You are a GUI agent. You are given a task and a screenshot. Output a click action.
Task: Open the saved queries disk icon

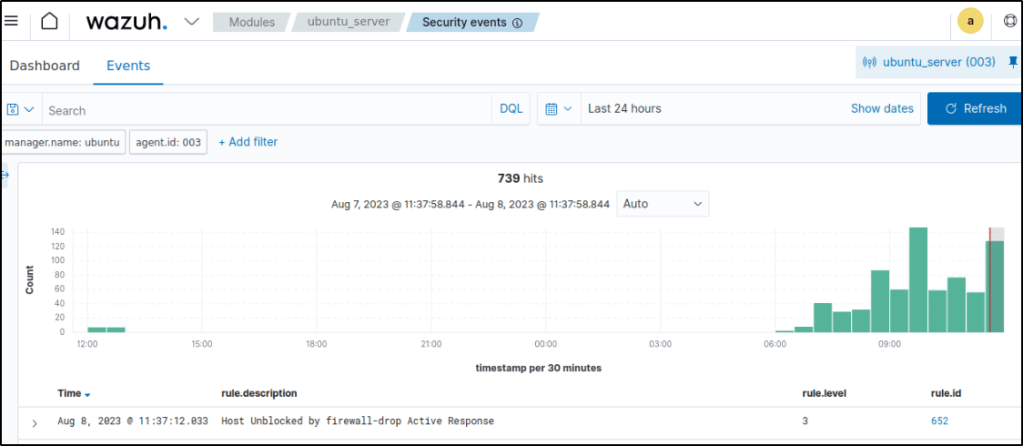(x=20, y=109)
